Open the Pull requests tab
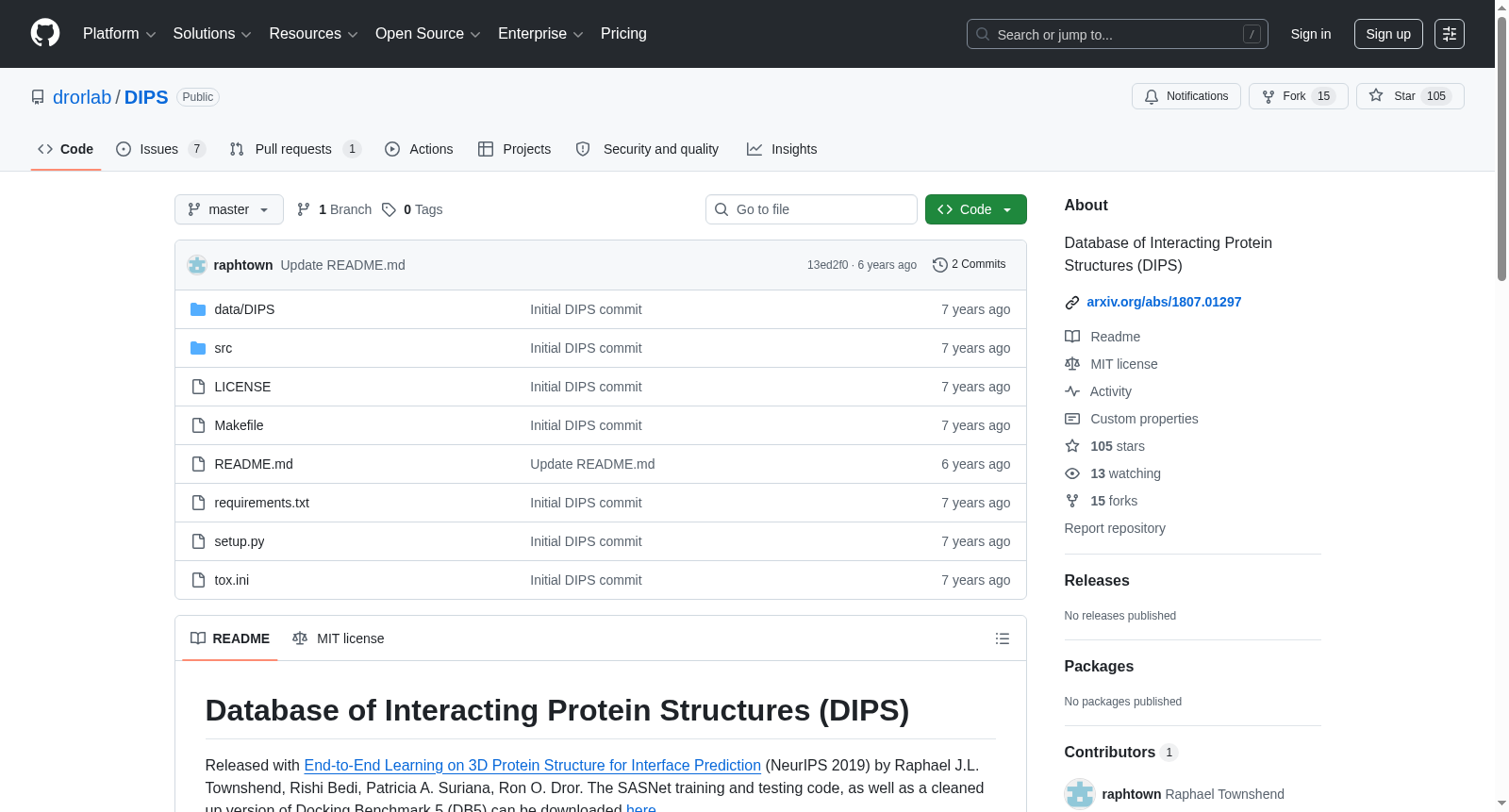 point(295,149)
